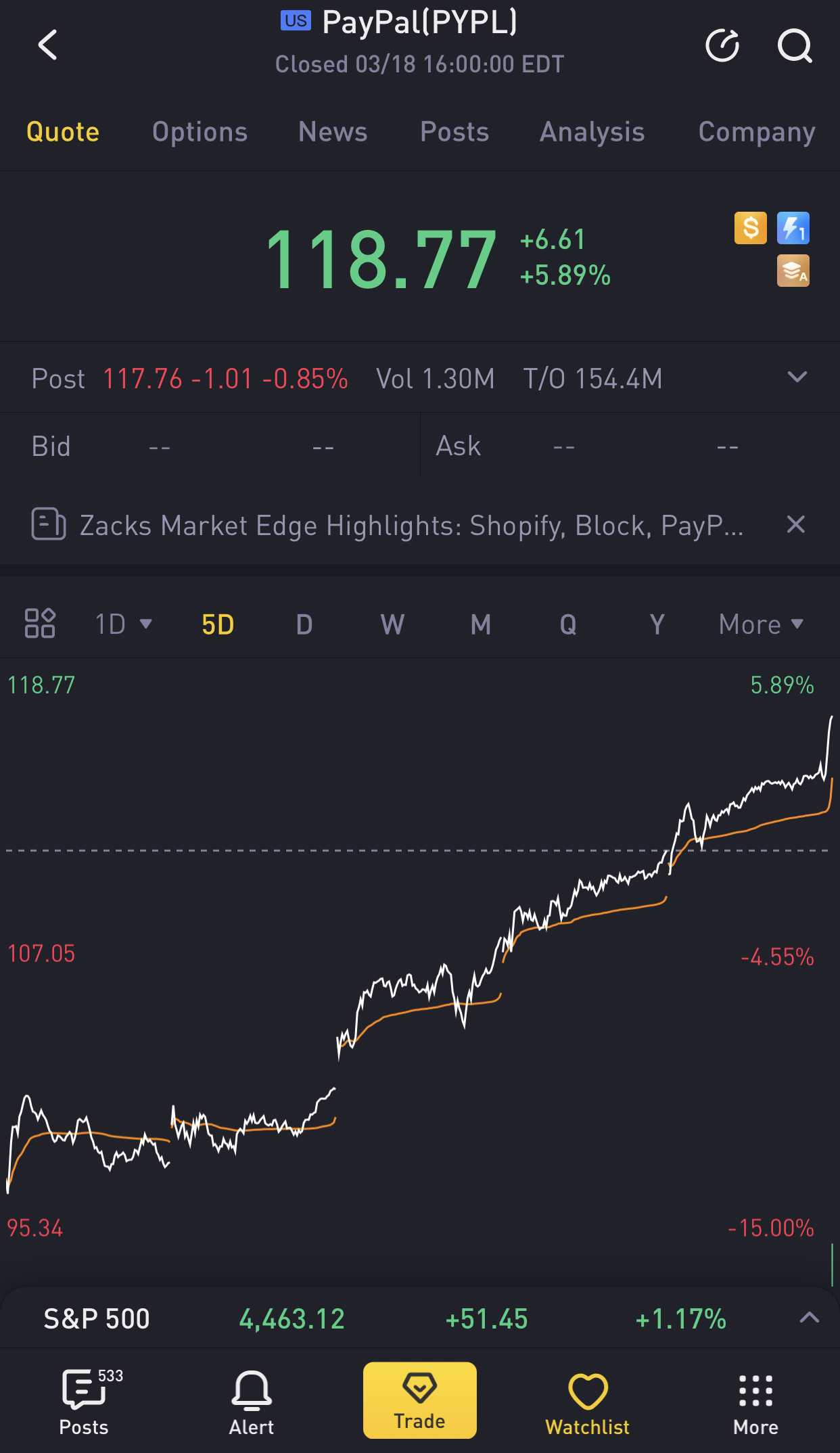Open search with magnifier icon
840x1453 pixels.
tap(794, 45)
